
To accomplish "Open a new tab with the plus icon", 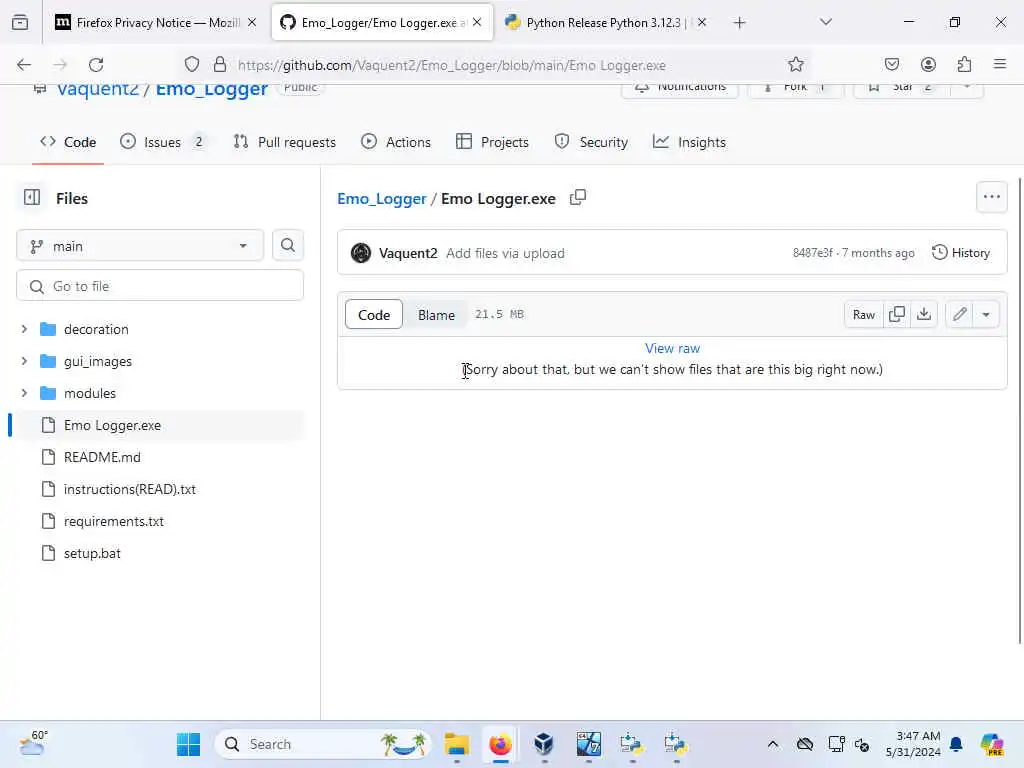I will tap(739, 23).
